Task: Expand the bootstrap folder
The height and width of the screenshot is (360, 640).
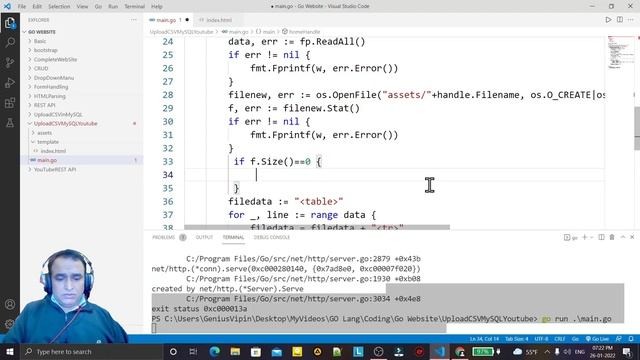Action: point(45,50)
